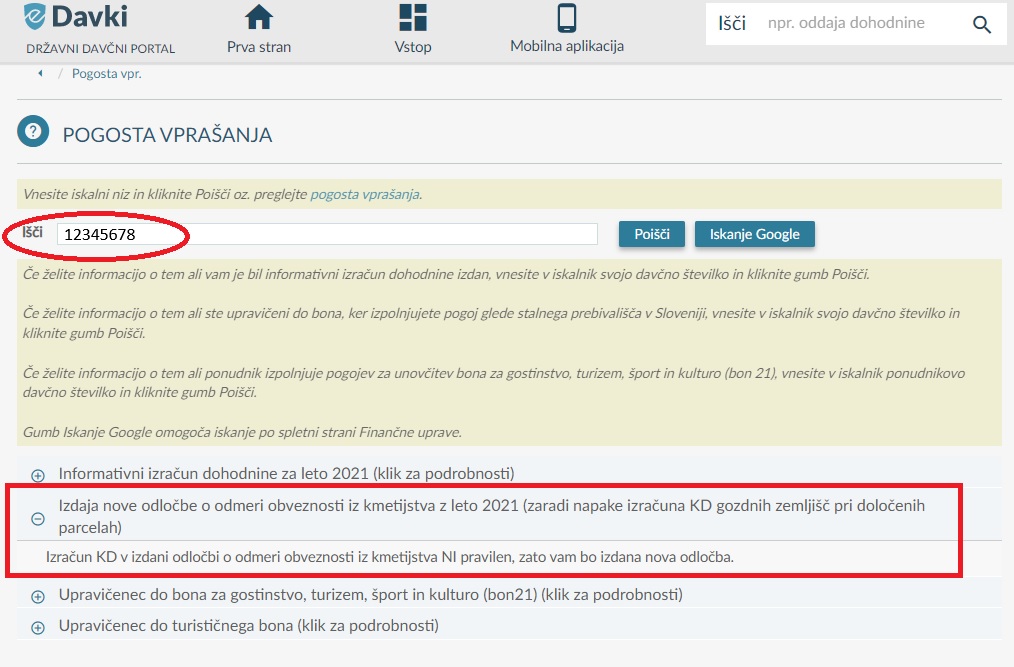Expand Informativni izračun dohodnine plus icon
The image size is (1014, 667).
click(38, 475)
